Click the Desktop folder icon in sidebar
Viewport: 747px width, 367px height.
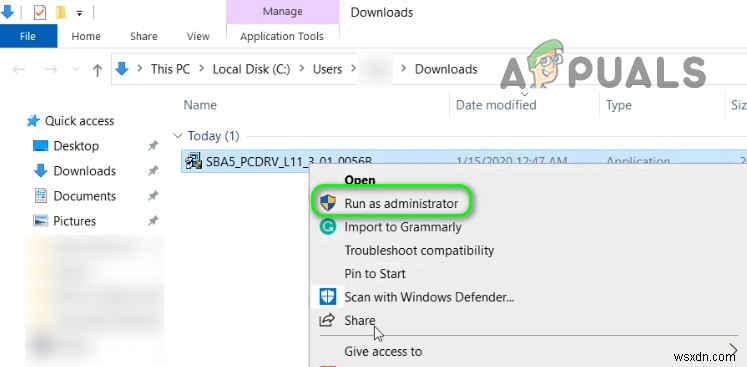point(40,145)
